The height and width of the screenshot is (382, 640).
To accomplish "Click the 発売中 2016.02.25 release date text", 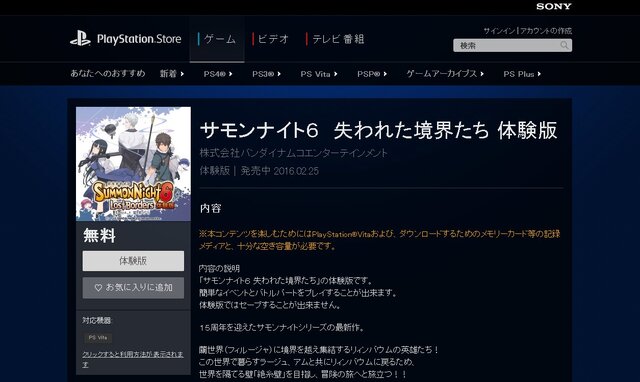I will click(x=280, y=171).
